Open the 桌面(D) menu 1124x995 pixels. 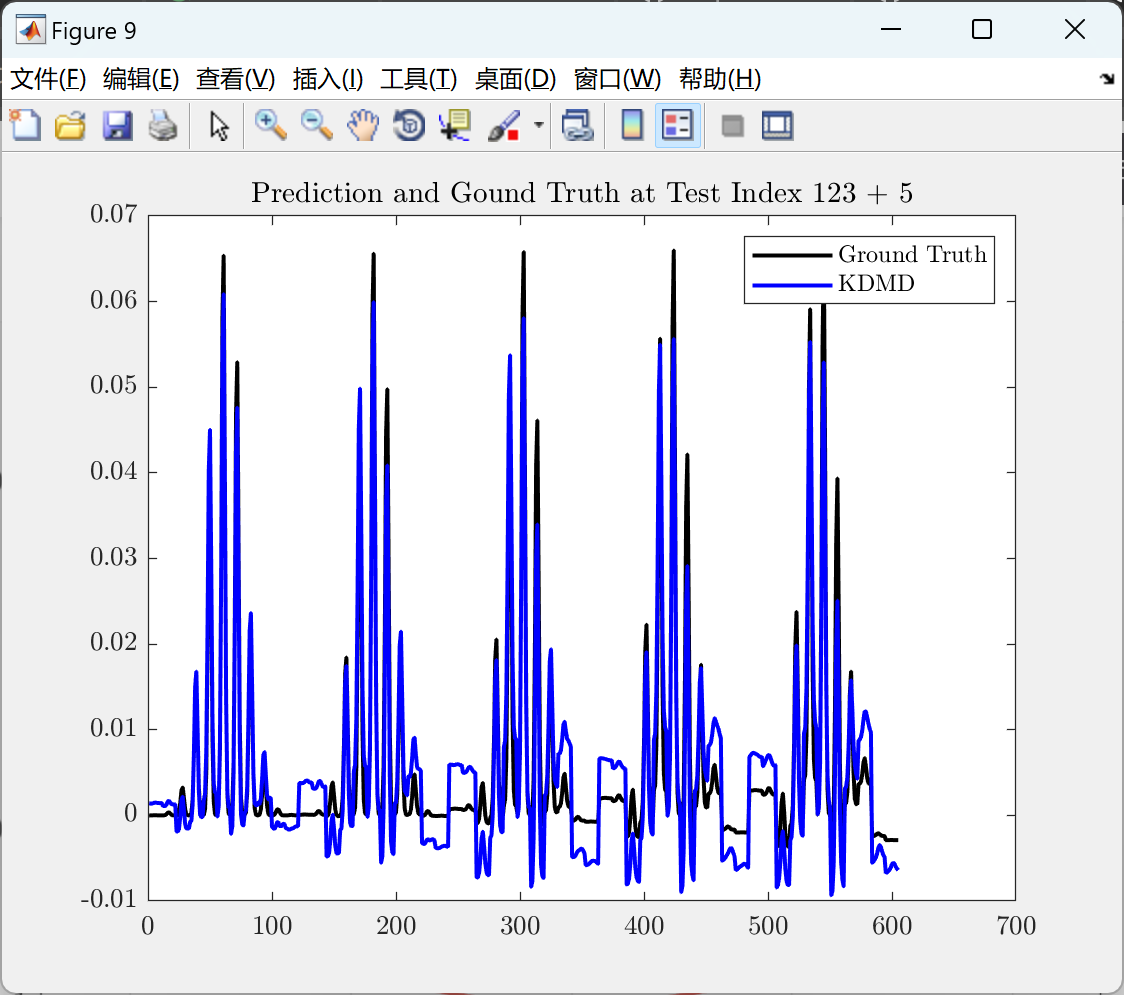pos(515,79)
